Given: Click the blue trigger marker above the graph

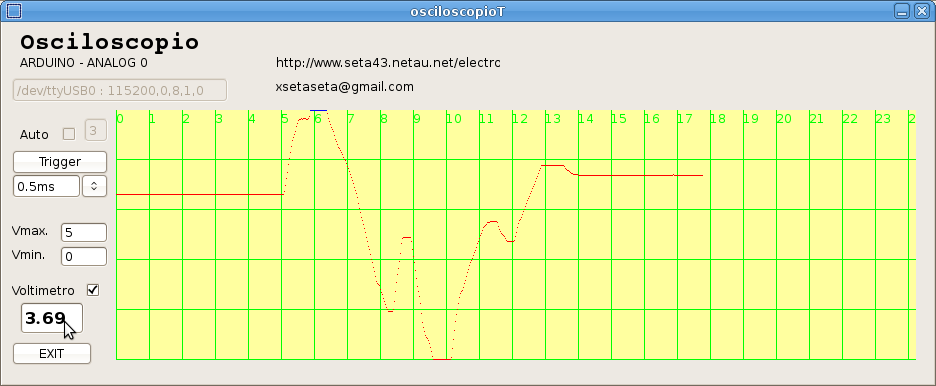Looking at the screenshot, I should [x=319, y=110].
